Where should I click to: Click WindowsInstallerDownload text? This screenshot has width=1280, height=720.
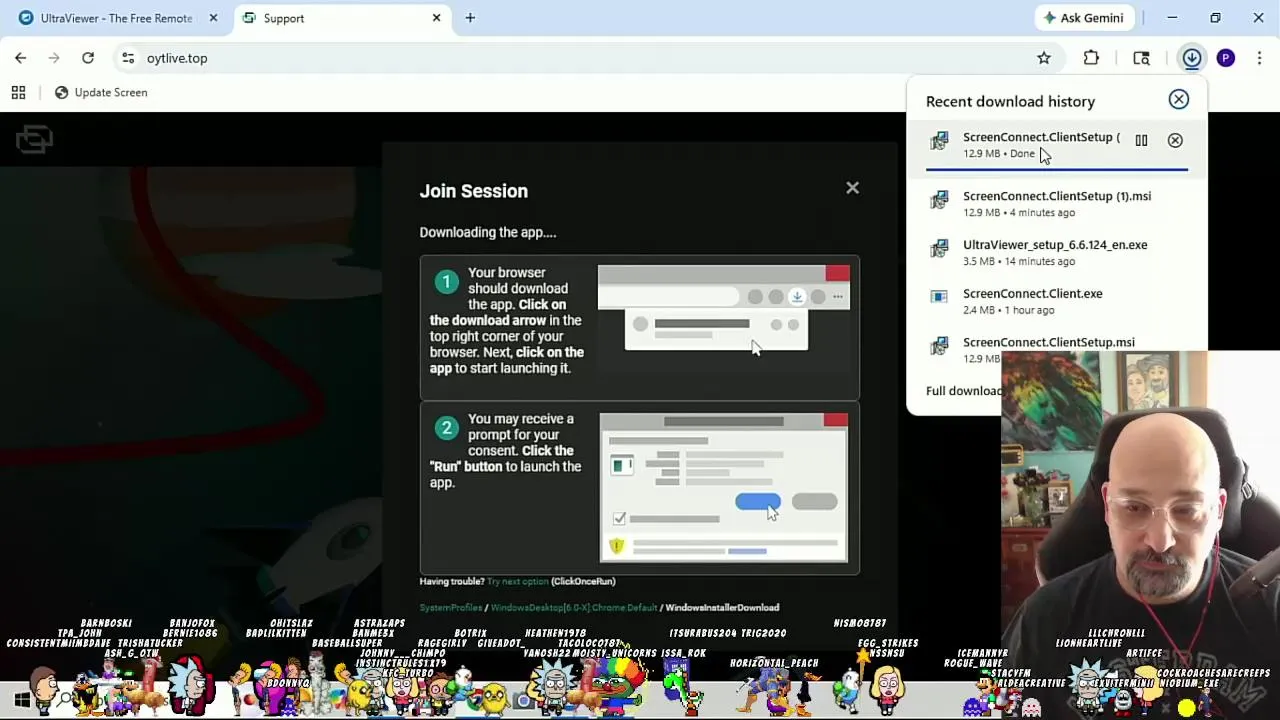coord(722,607)
